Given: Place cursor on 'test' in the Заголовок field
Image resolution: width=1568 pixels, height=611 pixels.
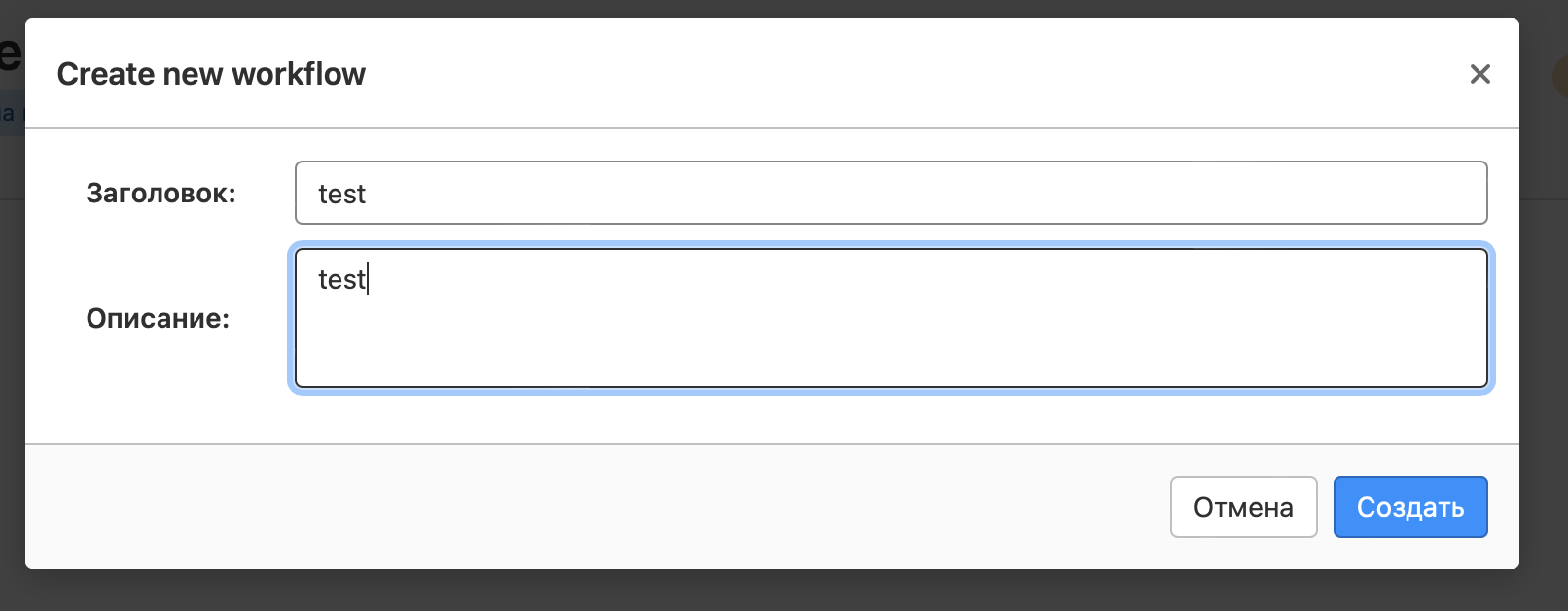Looking at the screenshot, I should 341,195.
